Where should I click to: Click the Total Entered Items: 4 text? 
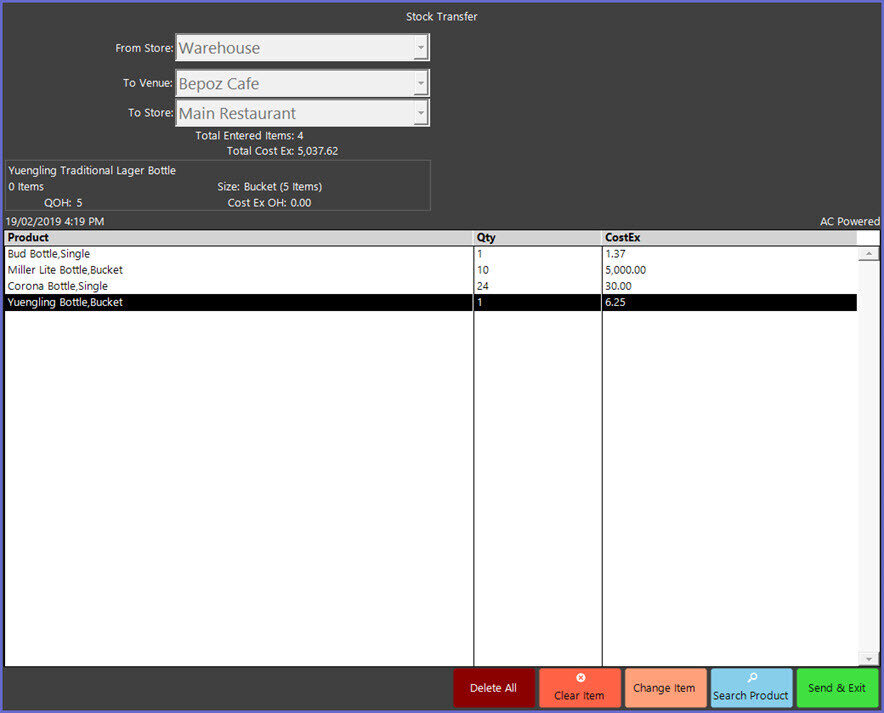pyautogui.click(x=249, y=136)
